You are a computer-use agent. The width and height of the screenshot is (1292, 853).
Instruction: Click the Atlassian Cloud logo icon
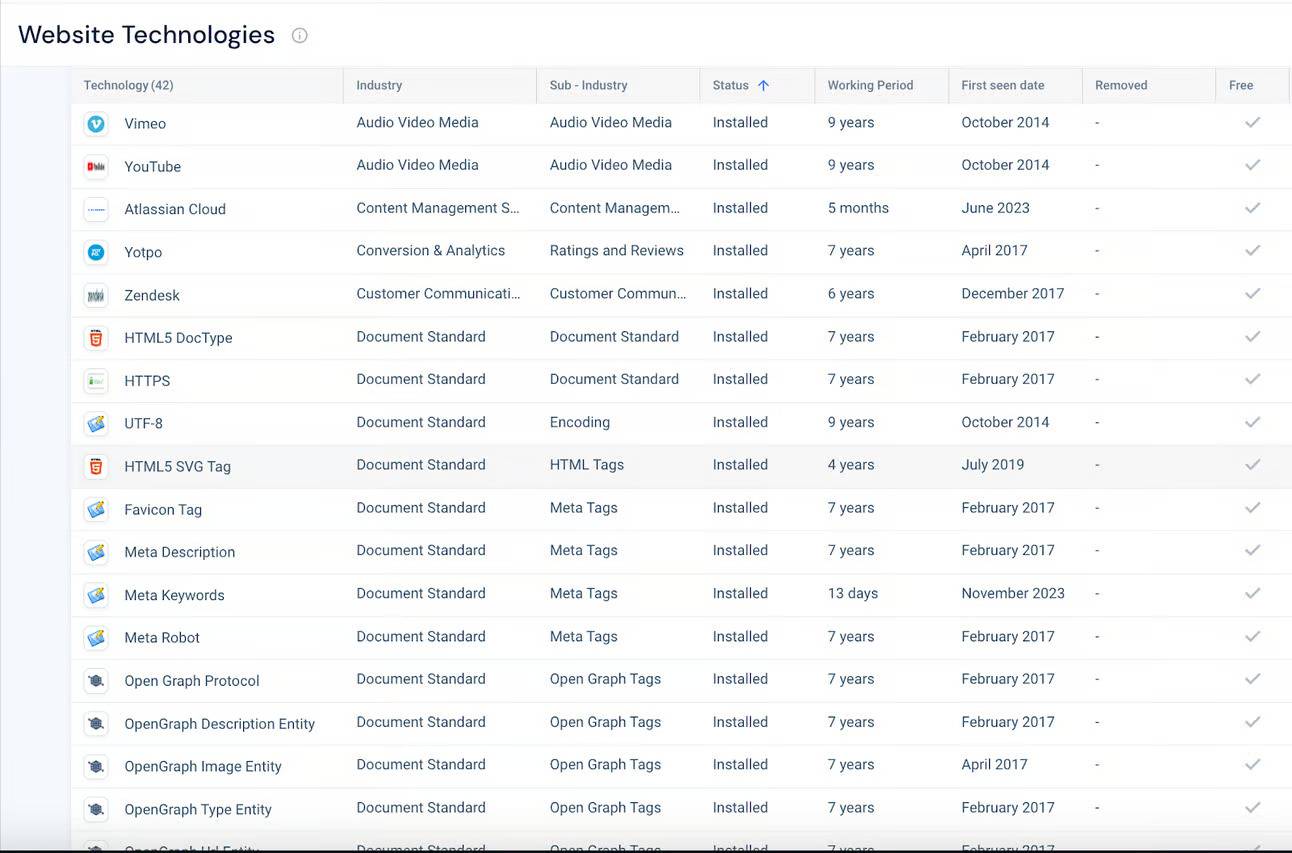pos(96,209)
